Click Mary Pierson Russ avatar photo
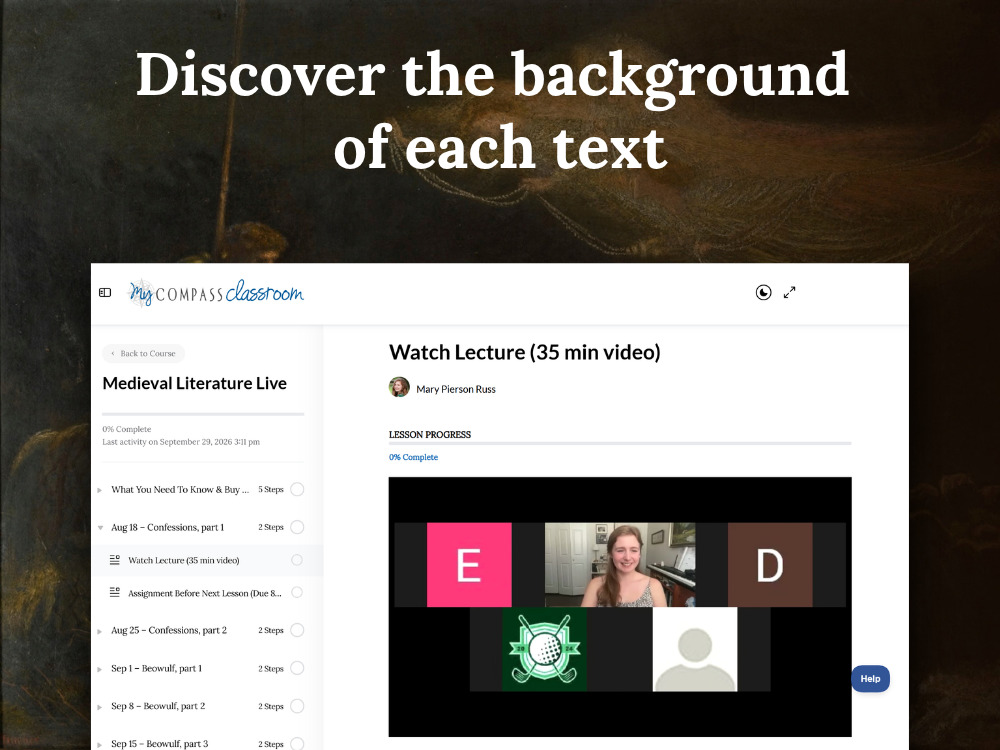The height and width of the screenshot is (750, 1000). coord(399,388)
